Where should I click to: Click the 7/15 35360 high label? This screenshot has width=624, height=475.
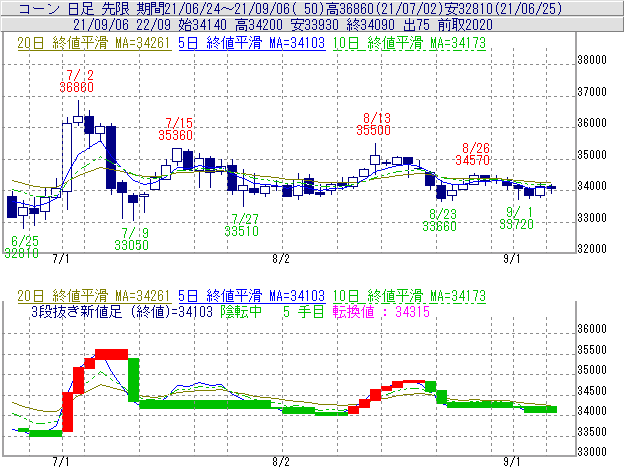coord(176,129)
